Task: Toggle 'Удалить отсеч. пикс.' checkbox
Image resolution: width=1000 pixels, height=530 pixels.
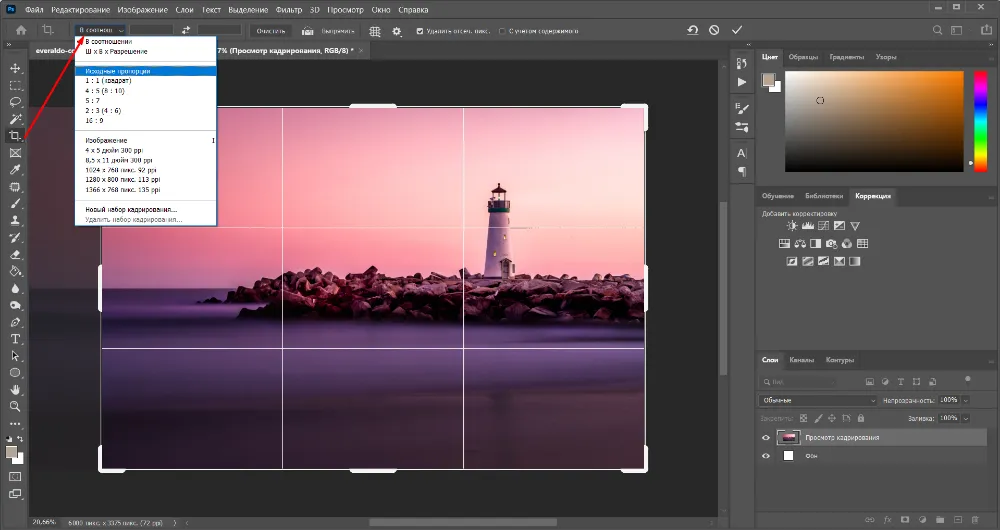Action: click(420, 31)
